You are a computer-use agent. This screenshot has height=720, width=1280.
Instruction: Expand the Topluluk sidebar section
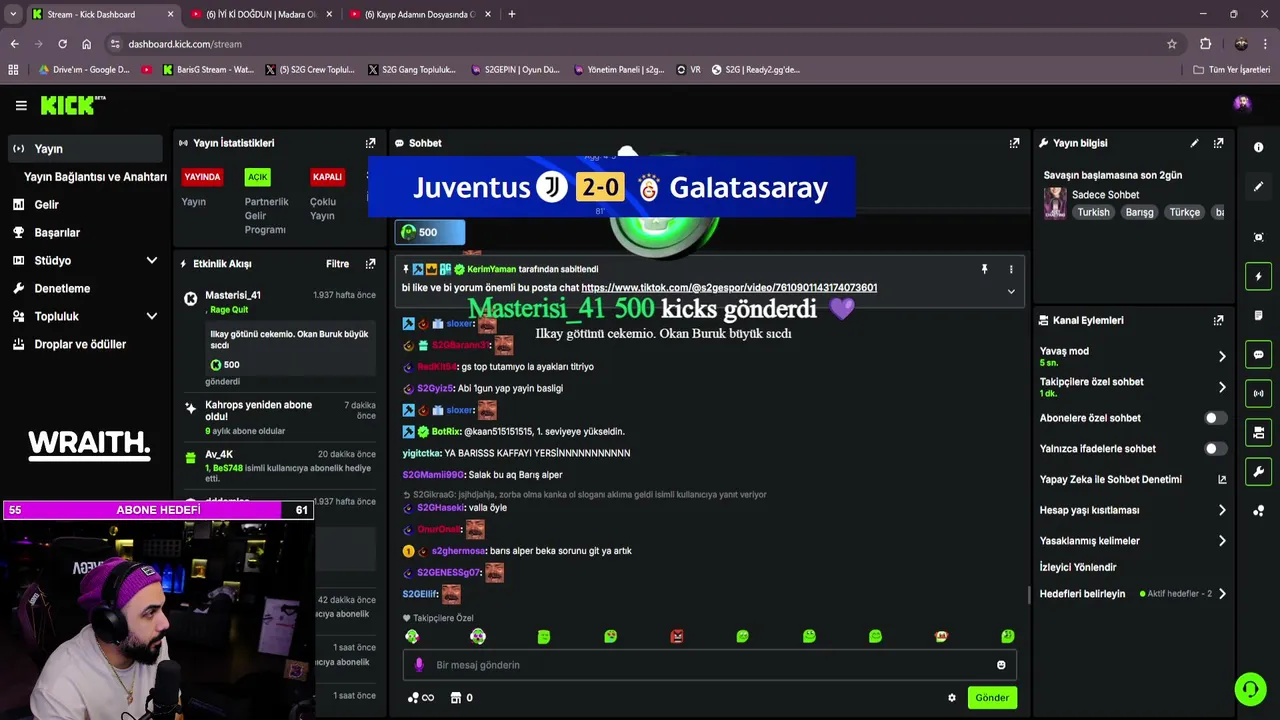tap(152, 317)
